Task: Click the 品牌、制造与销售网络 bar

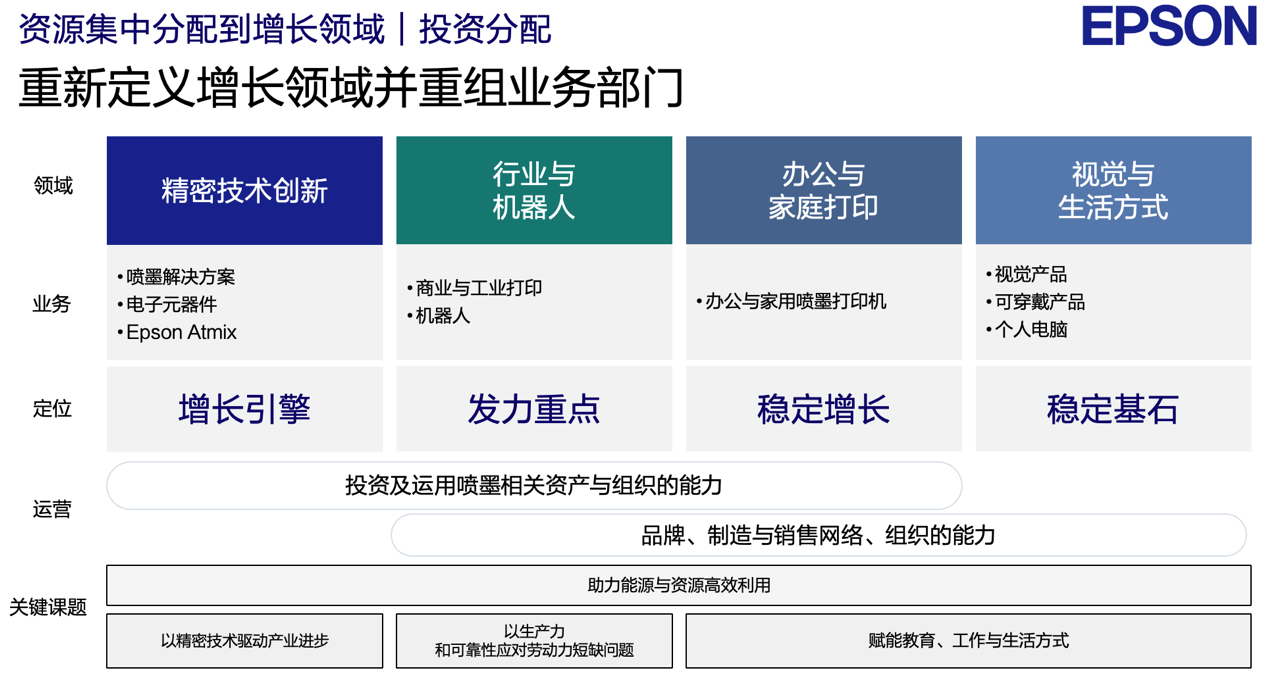Action: click(x=818, y=536)
